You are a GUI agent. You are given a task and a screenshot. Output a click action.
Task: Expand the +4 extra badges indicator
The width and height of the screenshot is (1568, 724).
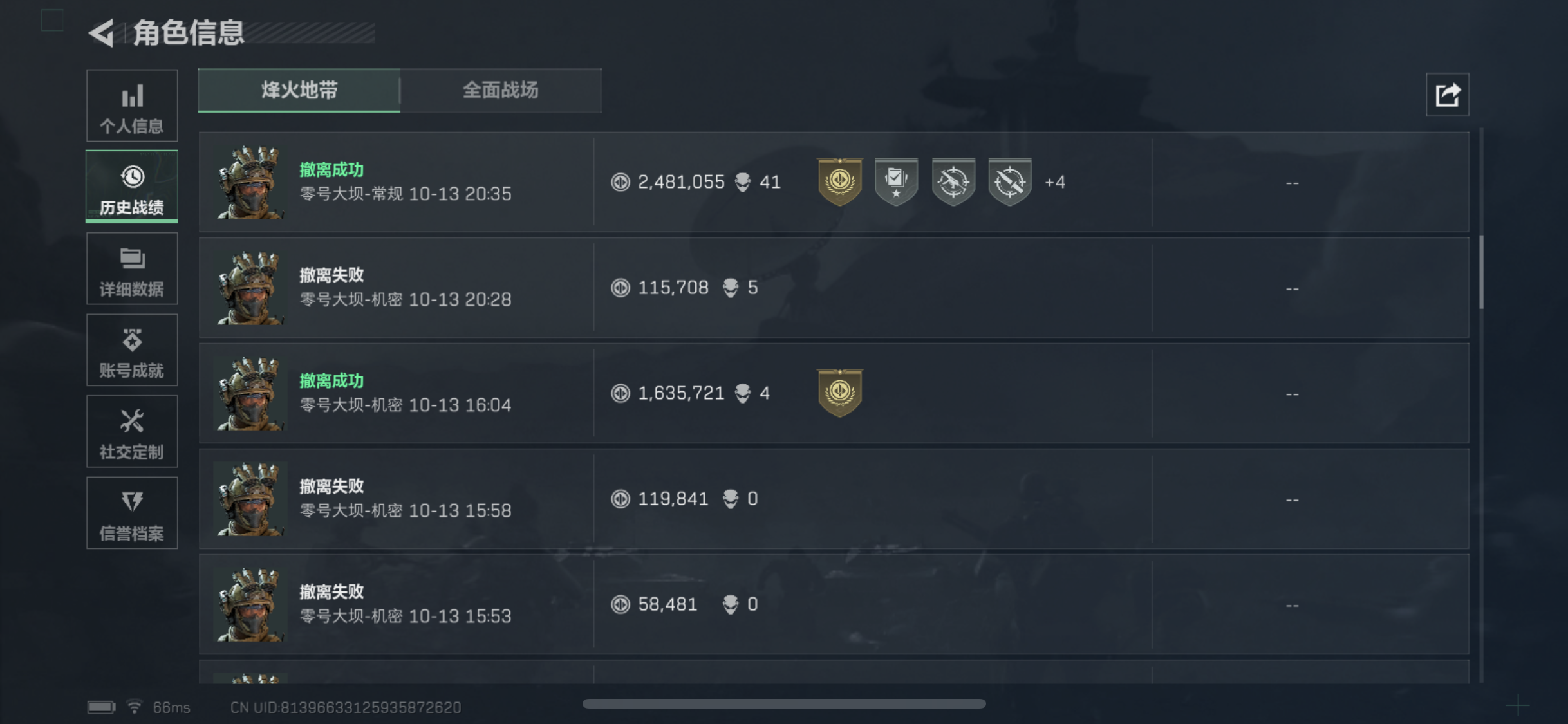(x=1055, y=182)
